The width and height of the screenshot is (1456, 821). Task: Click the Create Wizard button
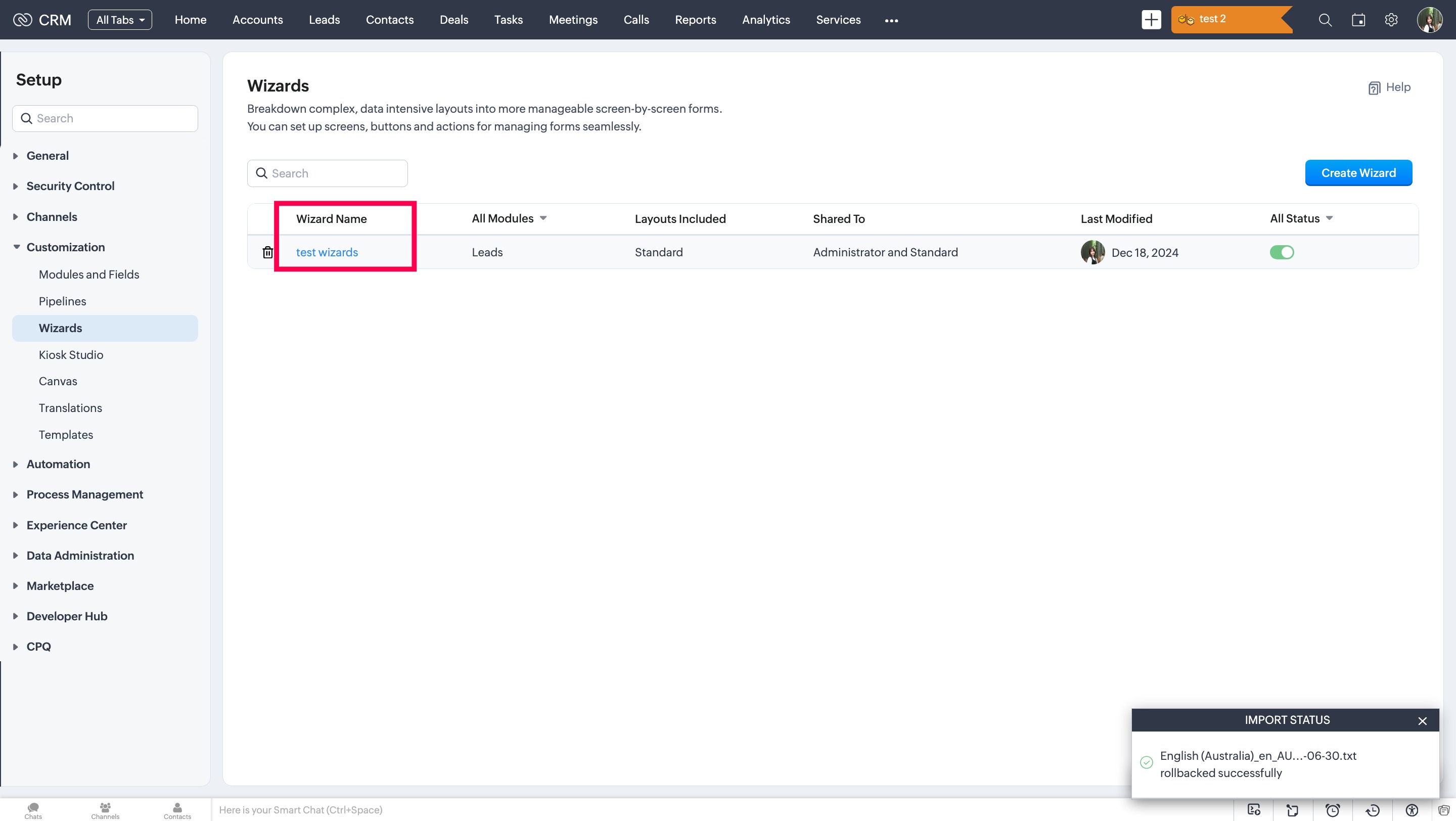[1357, 173]
